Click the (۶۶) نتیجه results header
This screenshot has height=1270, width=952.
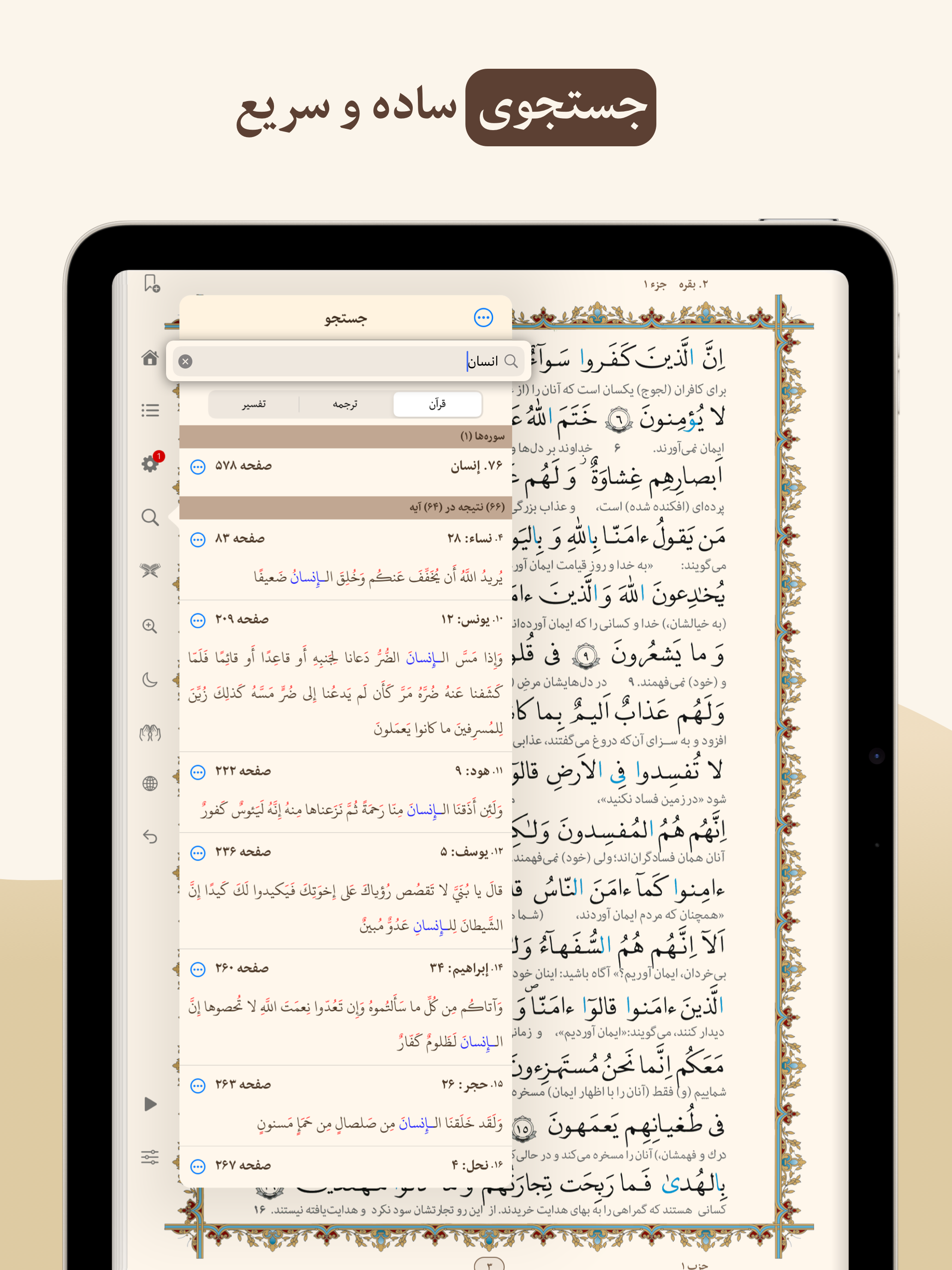[345, 508]
